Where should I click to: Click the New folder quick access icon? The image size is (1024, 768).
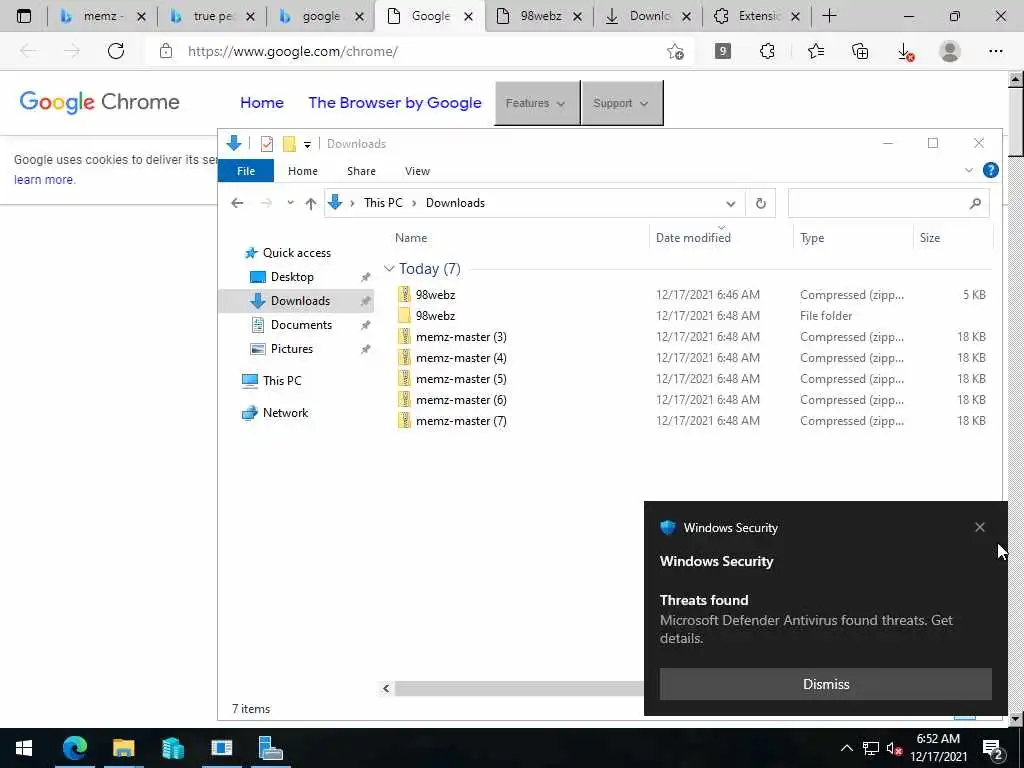tap(289, 144)
